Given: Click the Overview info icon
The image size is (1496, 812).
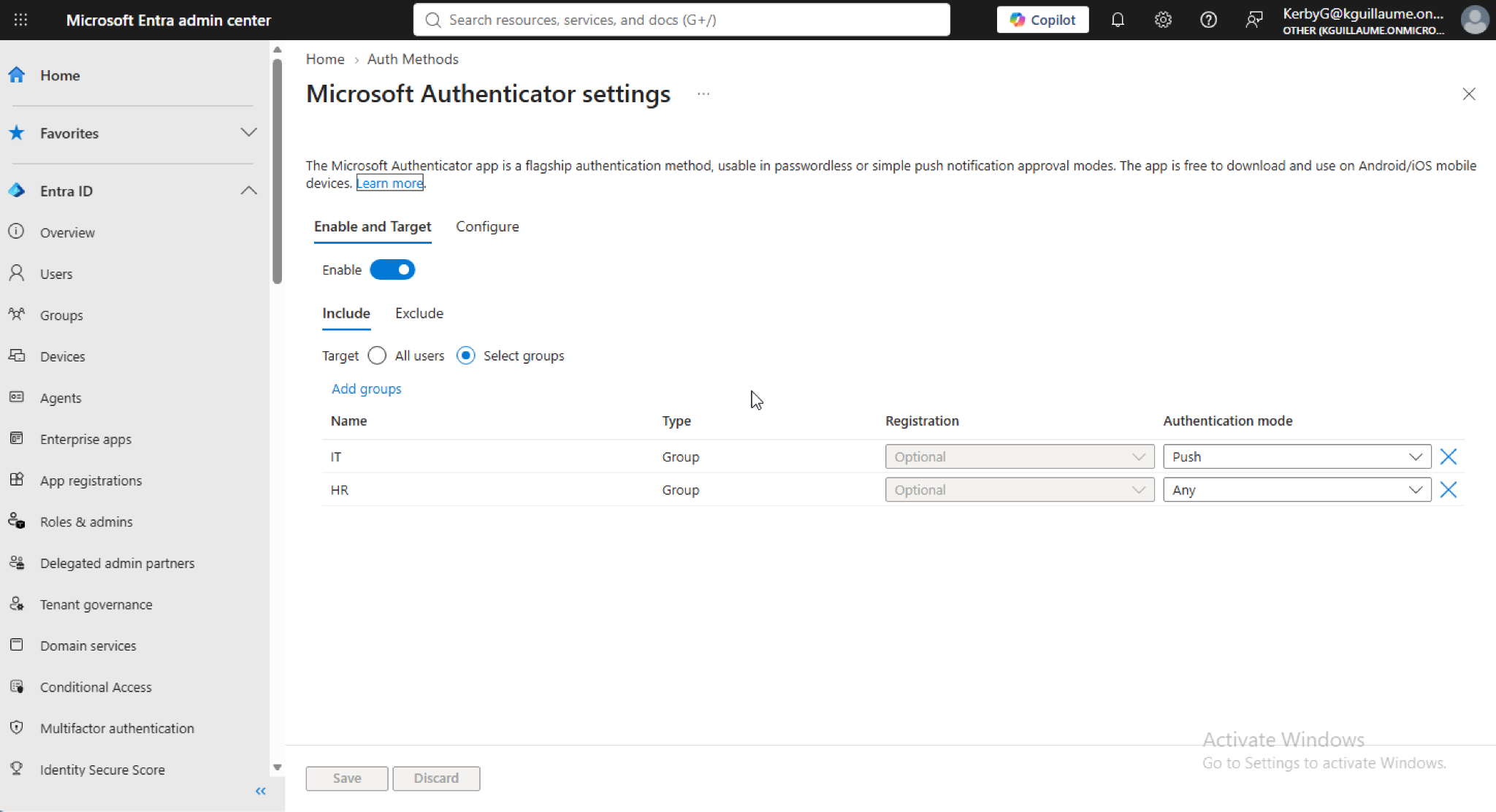Looking at the screenshot, I should pyautogui.click(x=17, y=231).
